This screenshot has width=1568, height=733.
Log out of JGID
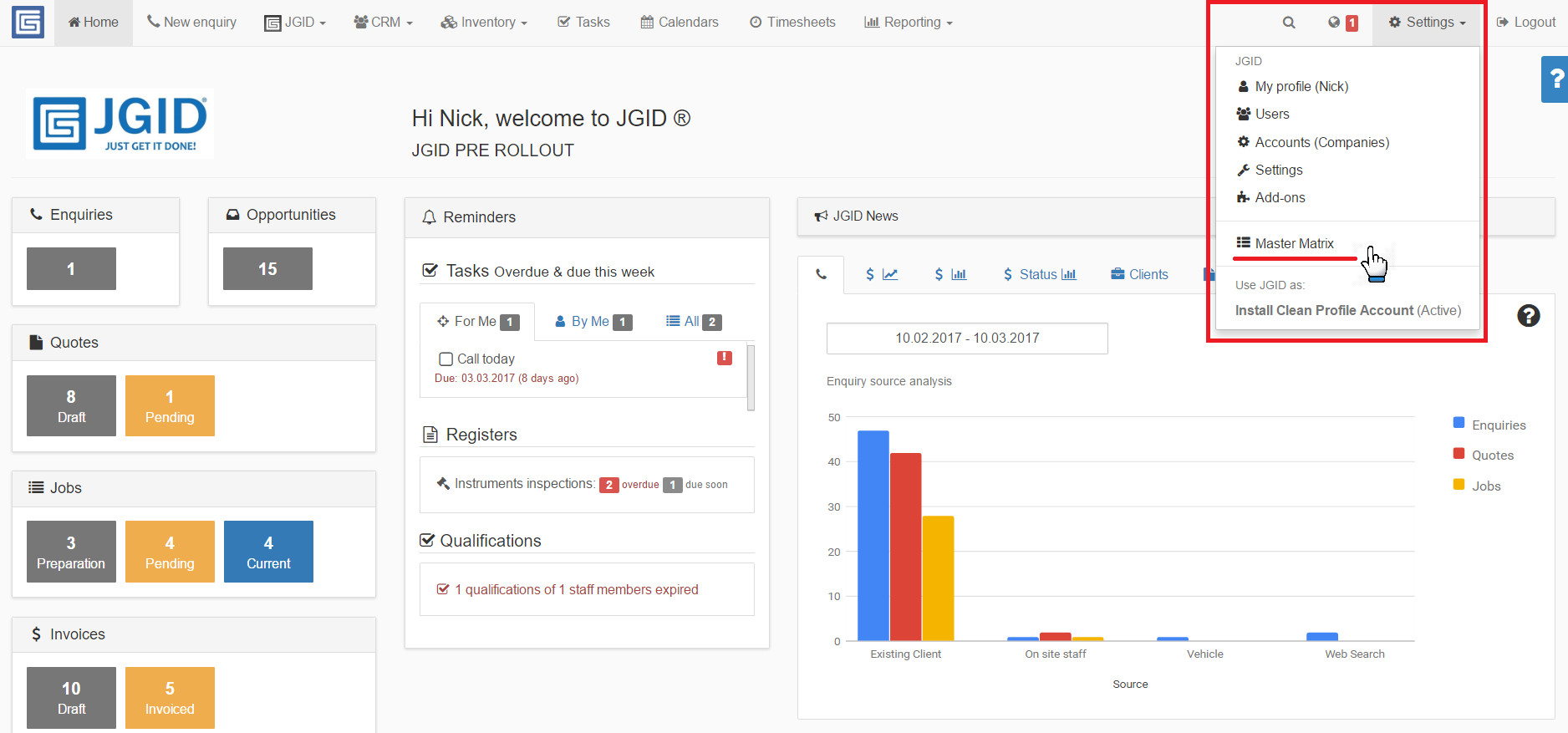click(x=1525, y=23)
